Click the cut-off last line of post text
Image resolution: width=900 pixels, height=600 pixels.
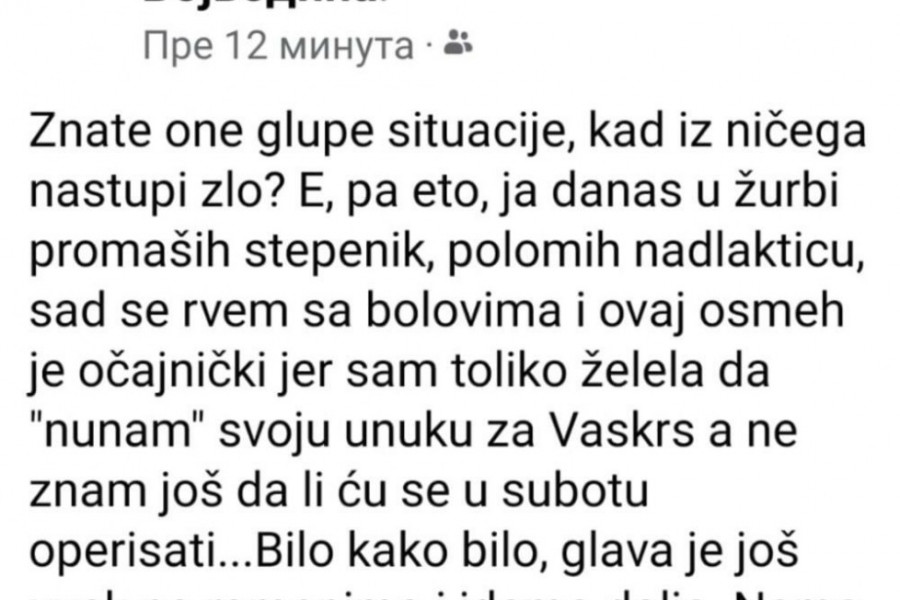click(x=448, y=595)
